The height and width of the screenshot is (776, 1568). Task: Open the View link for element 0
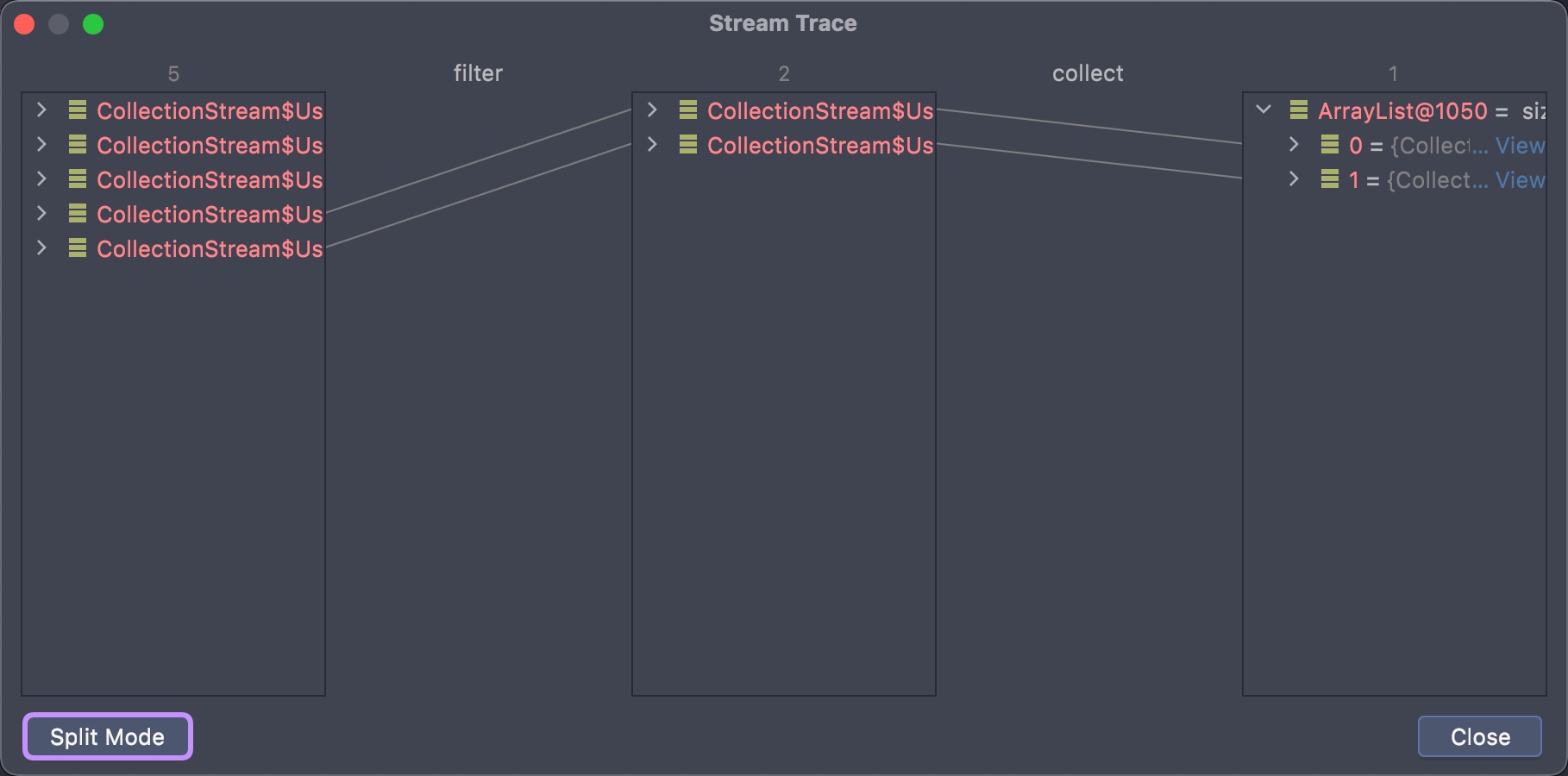click(1520, 146)
